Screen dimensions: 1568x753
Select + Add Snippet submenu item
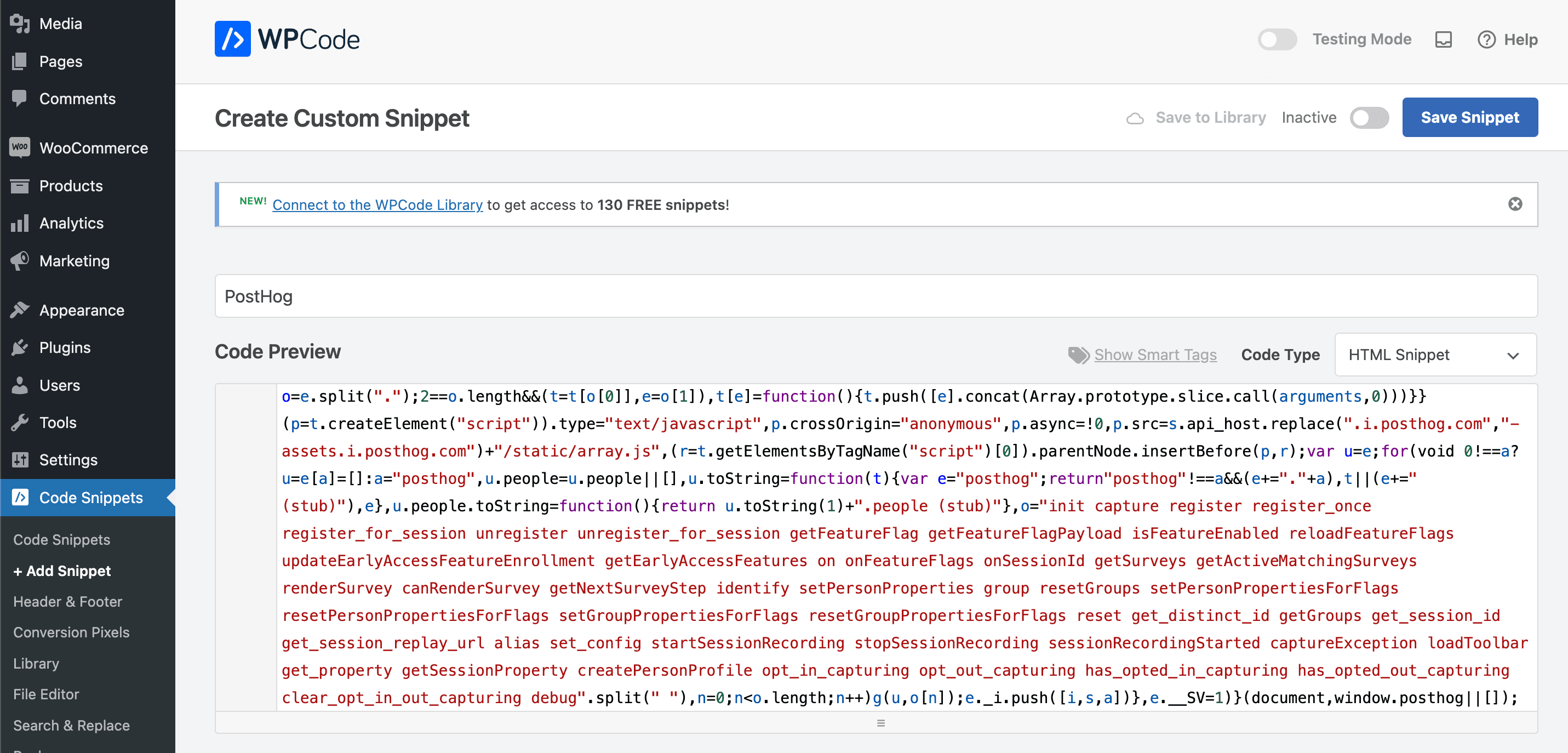point(62,571)
